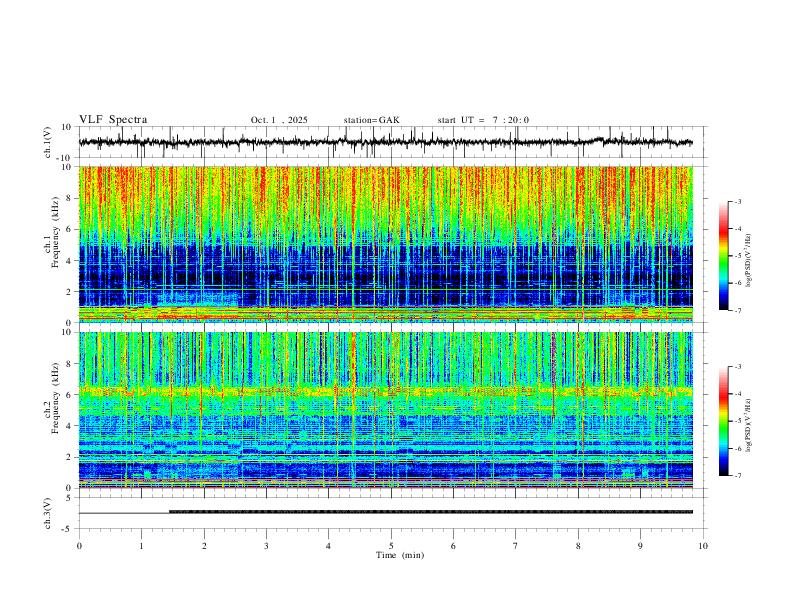792x612 pixels.
Task: Click the ch.2 colorbar "log(PSD)" label
Action: [x=748, y=425]
